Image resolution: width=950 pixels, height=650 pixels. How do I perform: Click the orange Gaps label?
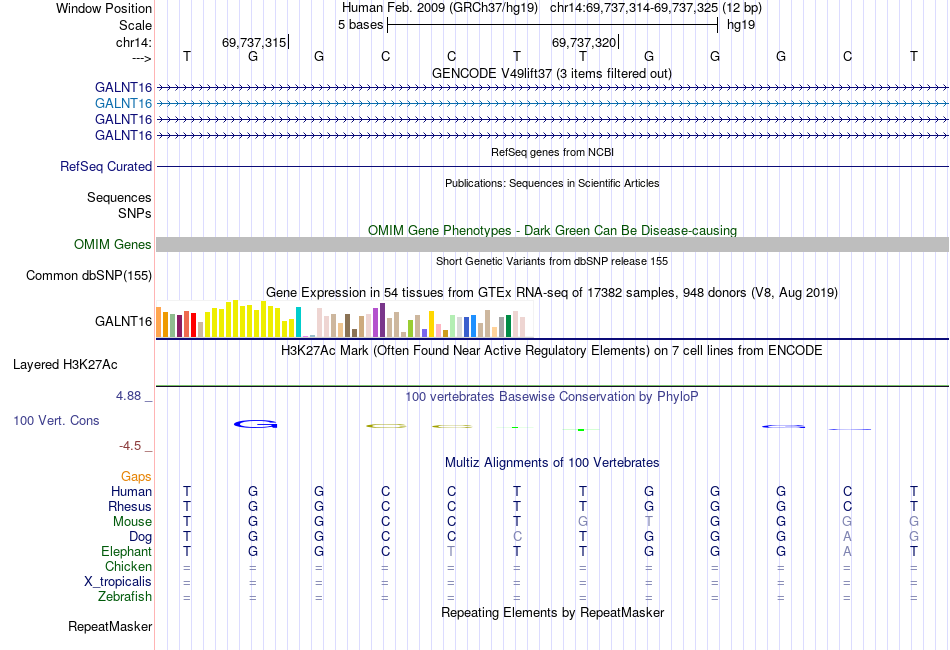pyautogui.click(x=136, y=477)
